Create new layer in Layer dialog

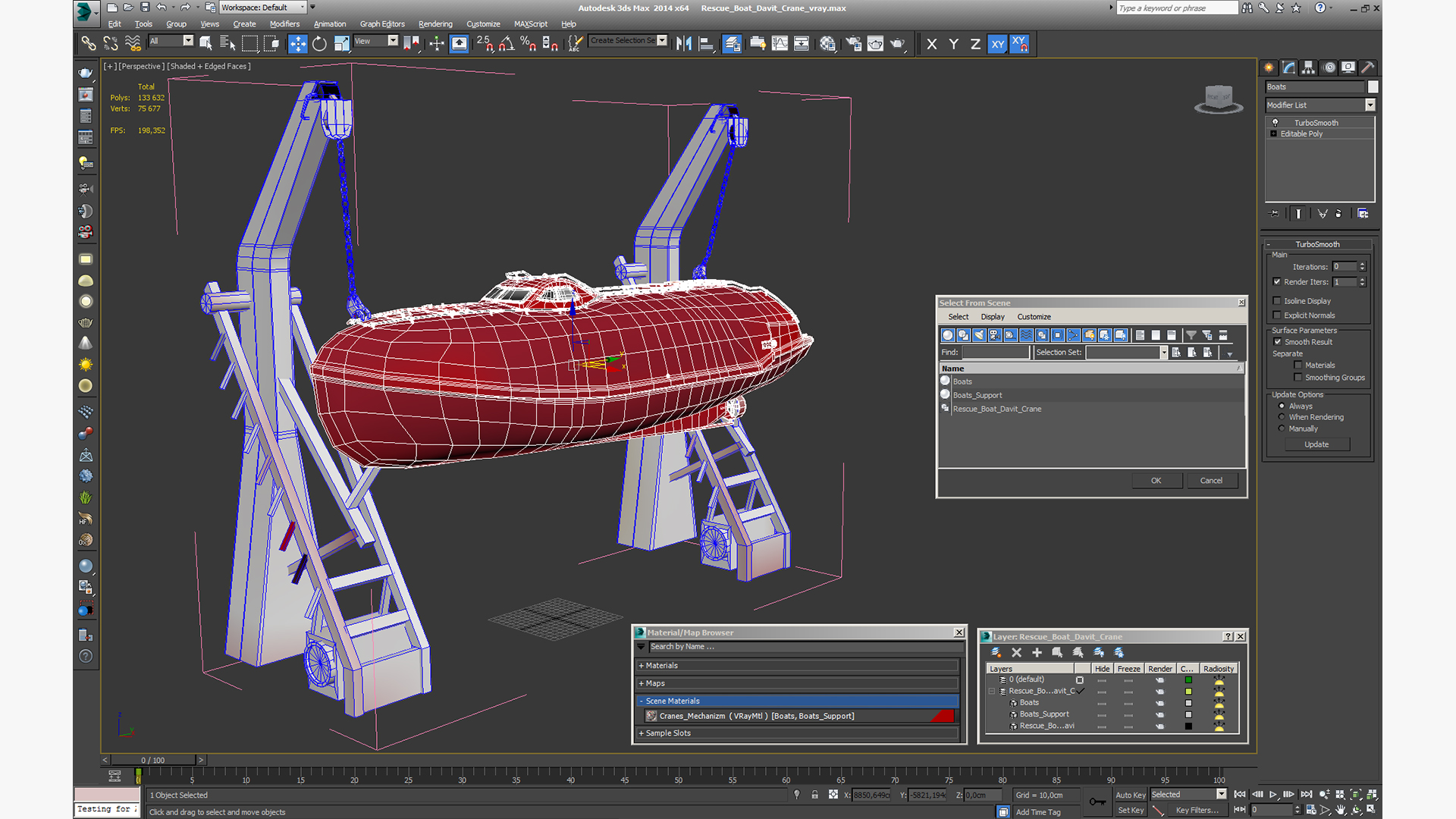[x=996, y=652]
